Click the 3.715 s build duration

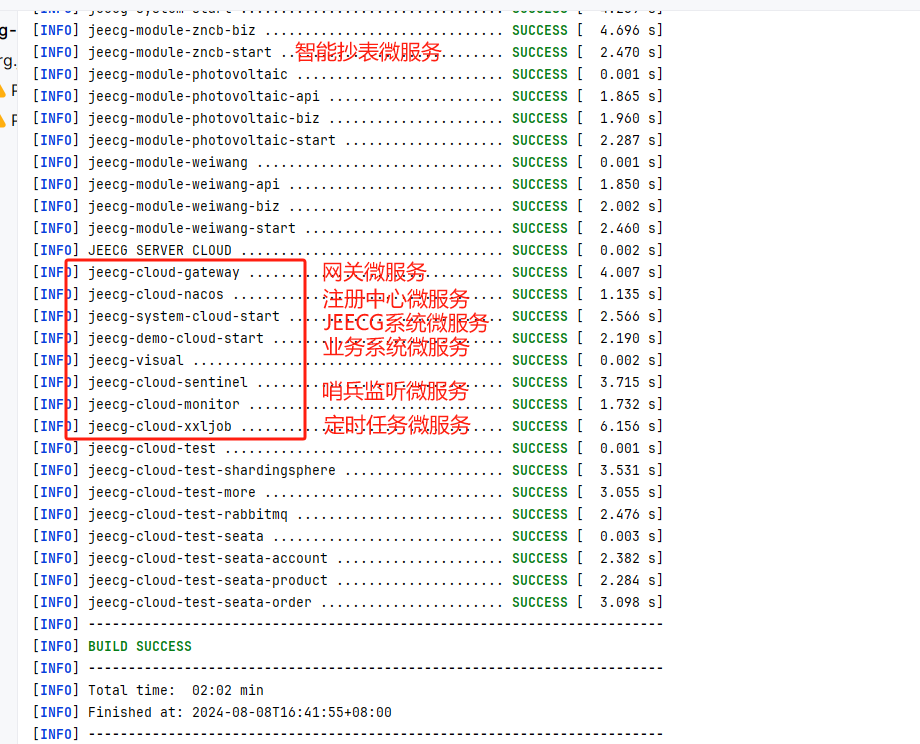tap(628, 383)
